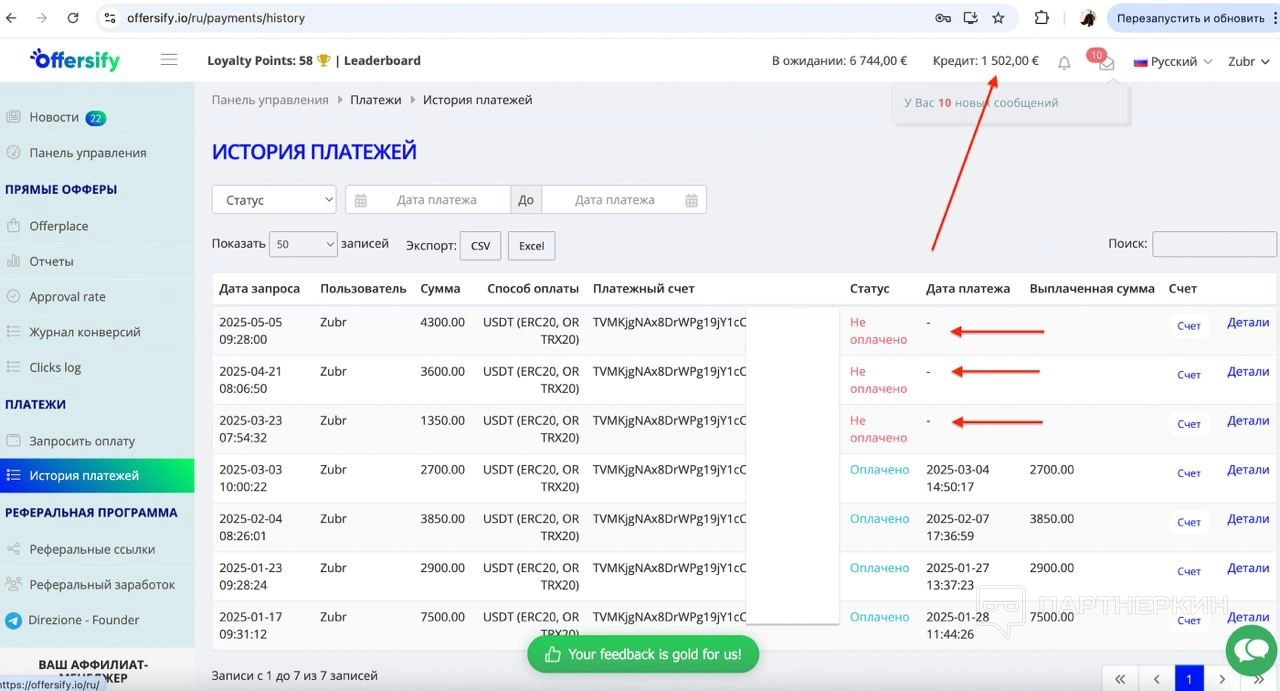The height and width of the screenshot is (691, 1280).
Task: Click the green chat bubble icon
Action: (x=1250, y=650)
